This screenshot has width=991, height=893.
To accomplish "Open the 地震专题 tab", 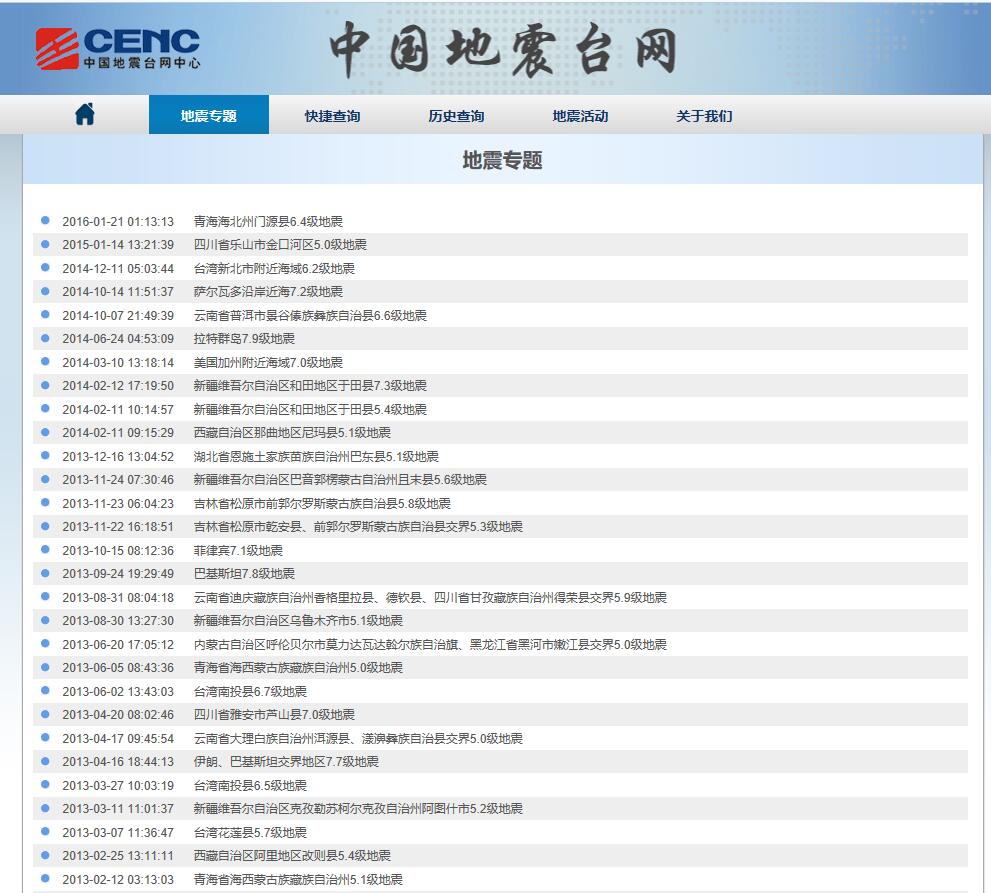I will (209, 116).
